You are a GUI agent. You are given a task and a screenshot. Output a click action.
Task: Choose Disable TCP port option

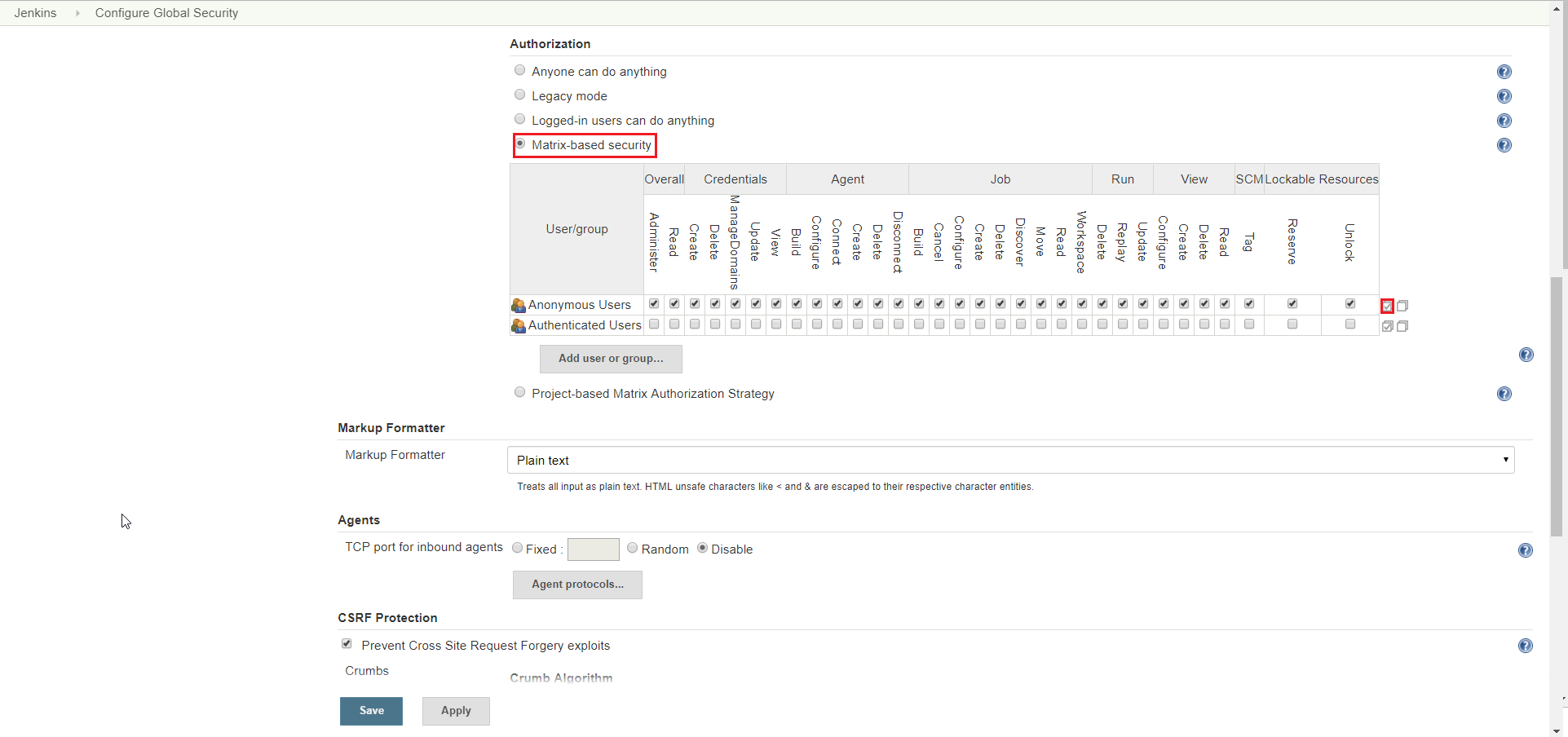(702, 548)
